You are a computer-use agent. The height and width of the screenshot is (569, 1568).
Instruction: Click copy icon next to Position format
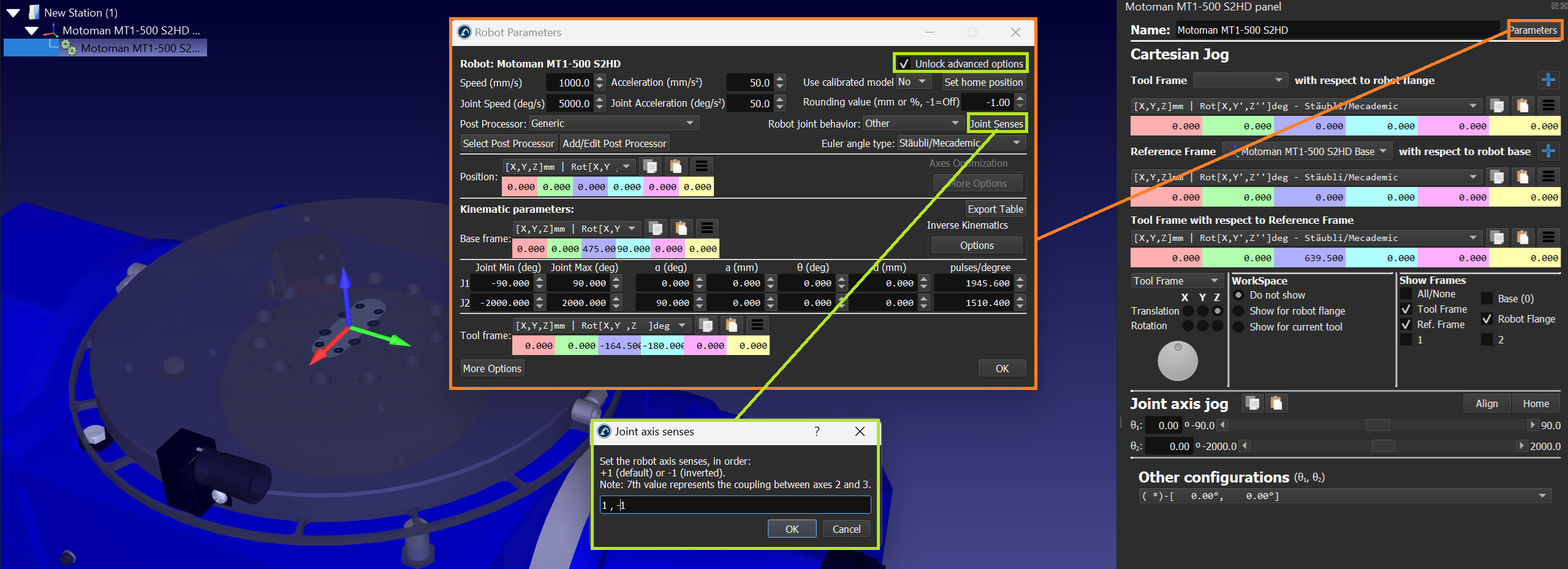(x=650, y=166)
